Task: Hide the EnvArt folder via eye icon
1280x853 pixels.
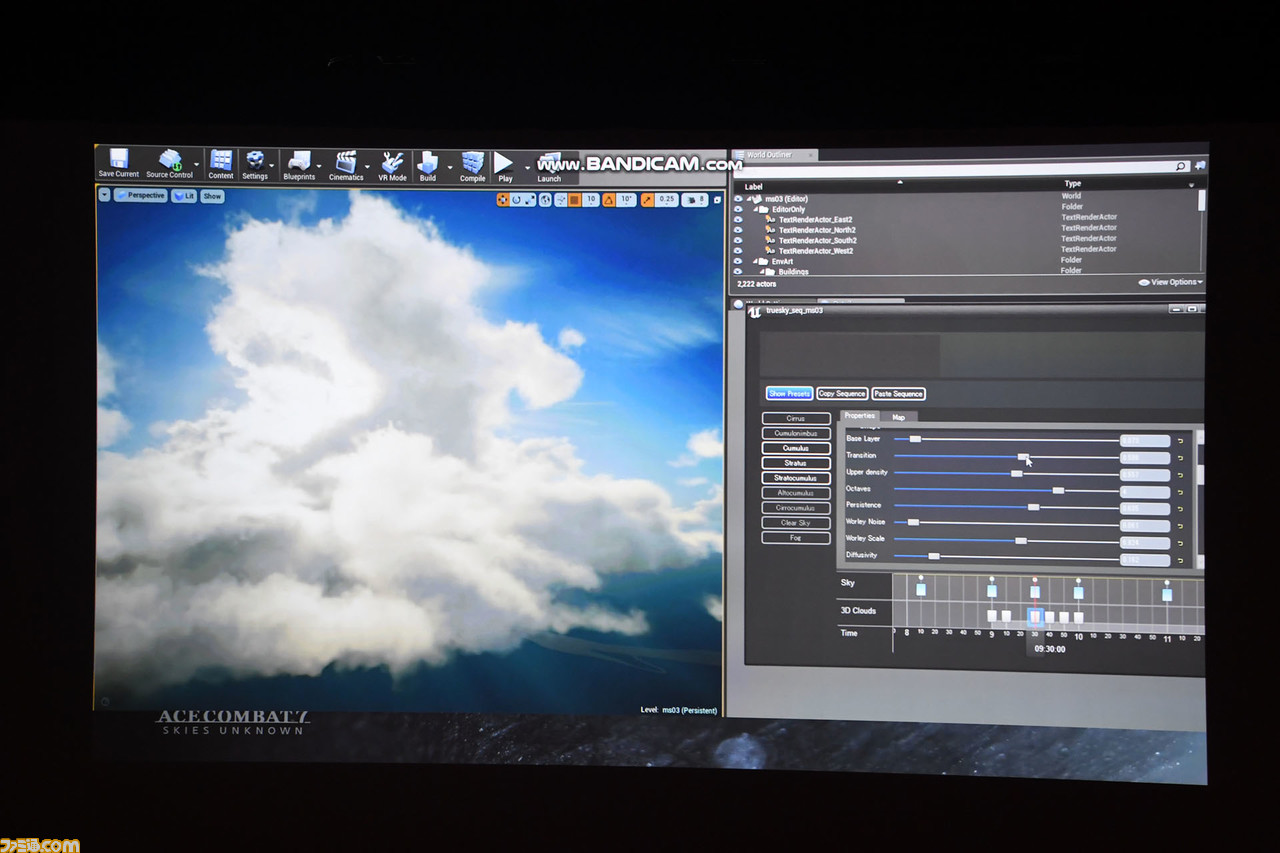Action: [740, 261]
